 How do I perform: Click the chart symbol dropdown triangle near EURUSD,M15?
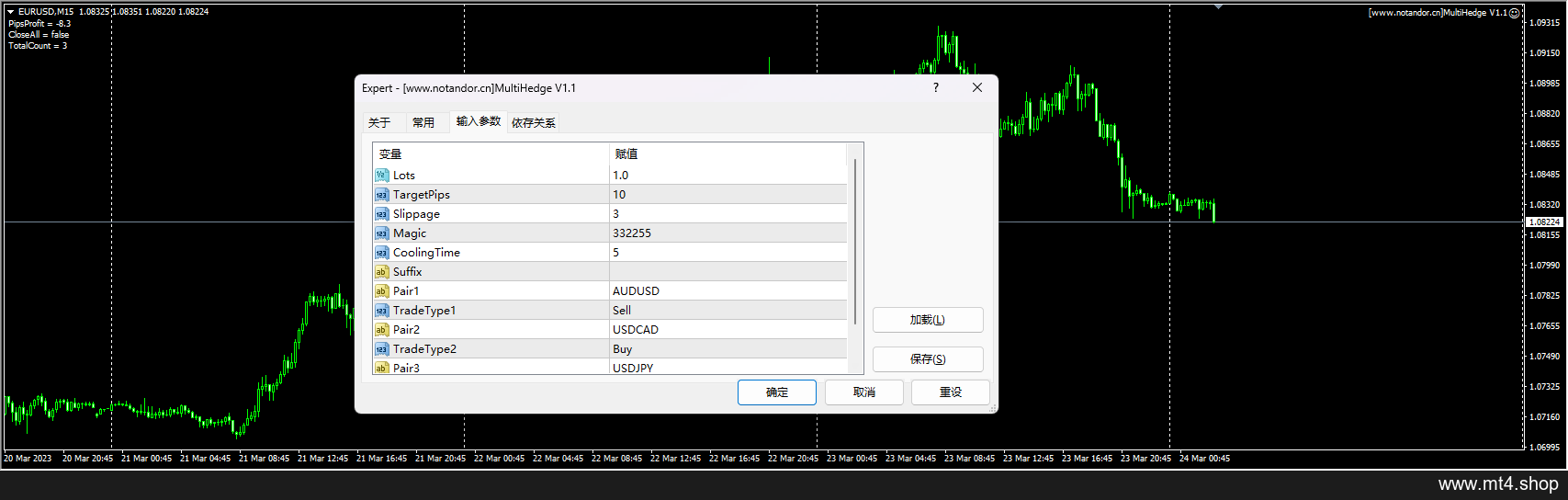click(x=11, y=12)
